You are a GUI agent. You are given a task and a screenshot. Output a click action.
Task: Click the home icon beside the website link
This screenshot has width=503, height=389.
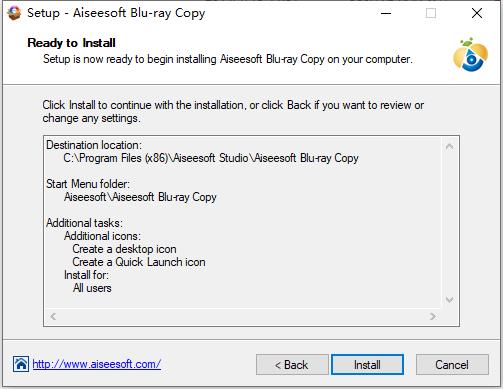[x=21, y=364]
